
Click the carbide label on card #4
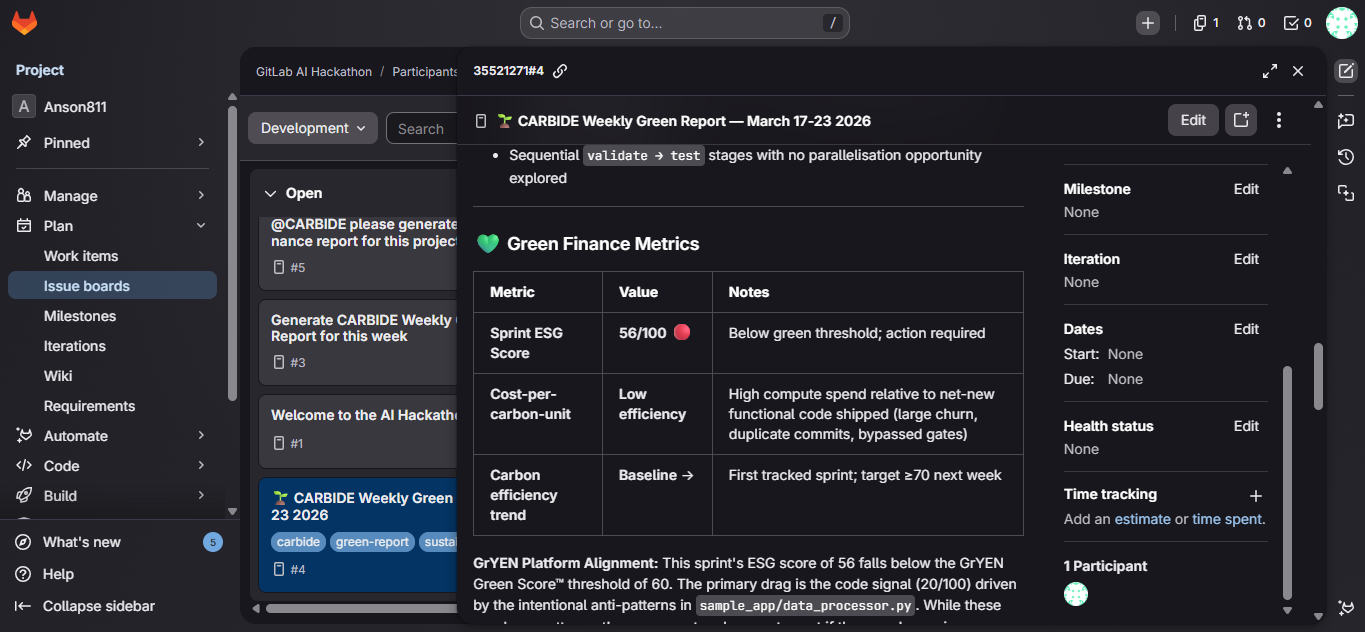coord(299,542)
